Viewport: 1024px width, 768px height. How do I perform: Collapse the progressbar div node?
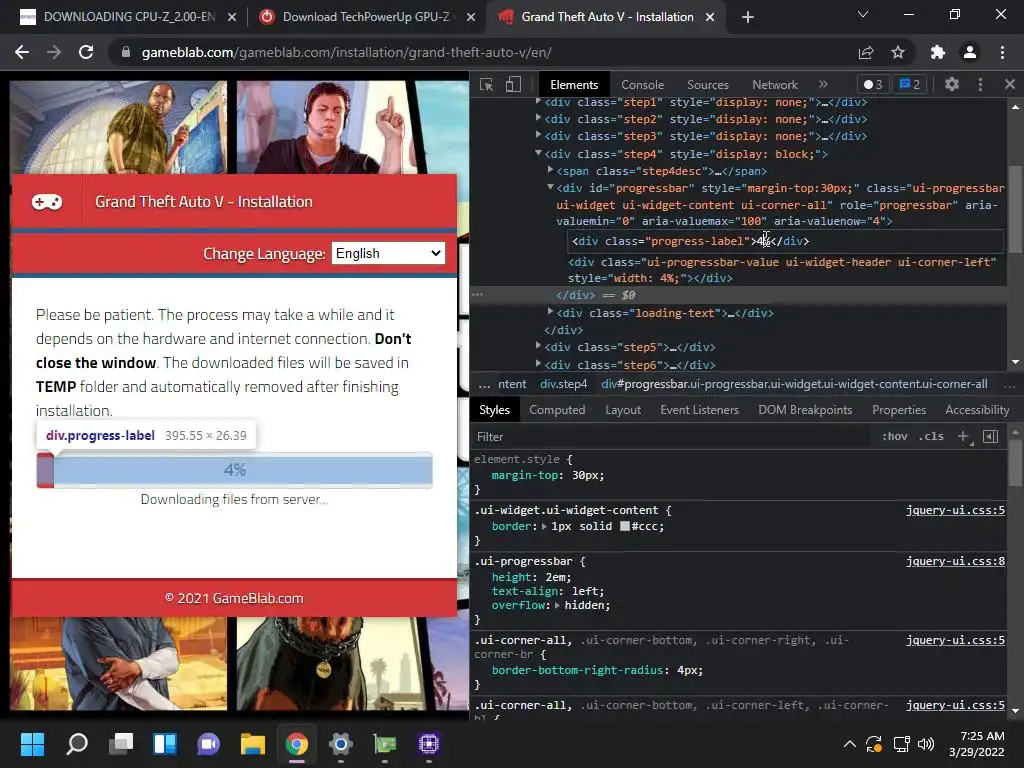tap(551, 187)
